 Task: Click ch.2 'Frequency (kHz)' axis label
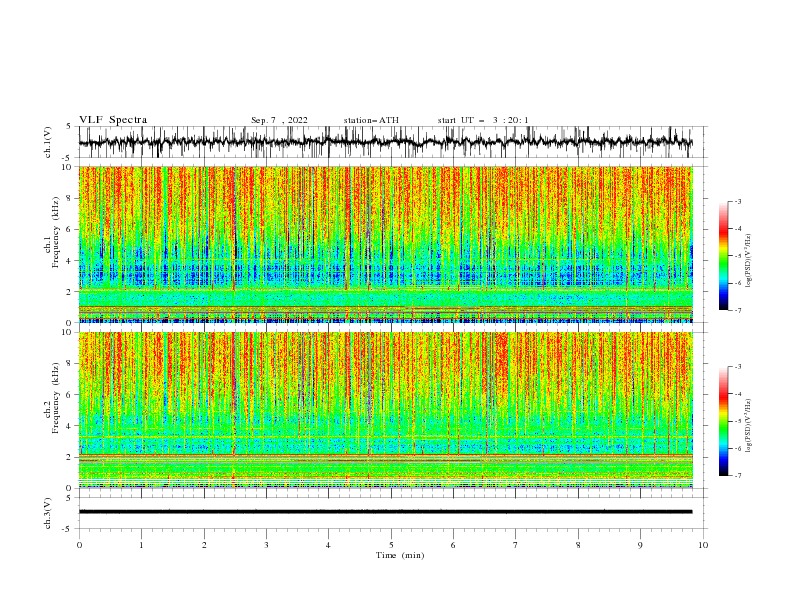56,398
